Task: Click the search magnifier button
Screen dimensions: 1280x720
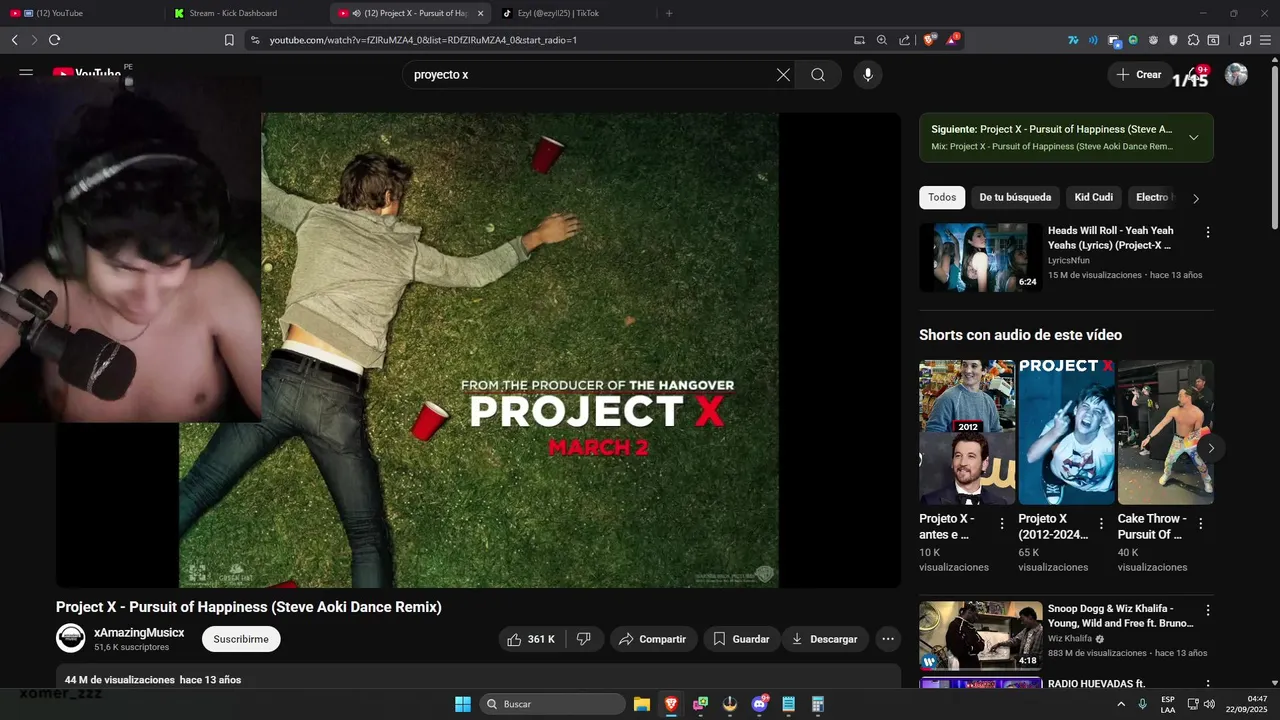Action: (818, 75)
